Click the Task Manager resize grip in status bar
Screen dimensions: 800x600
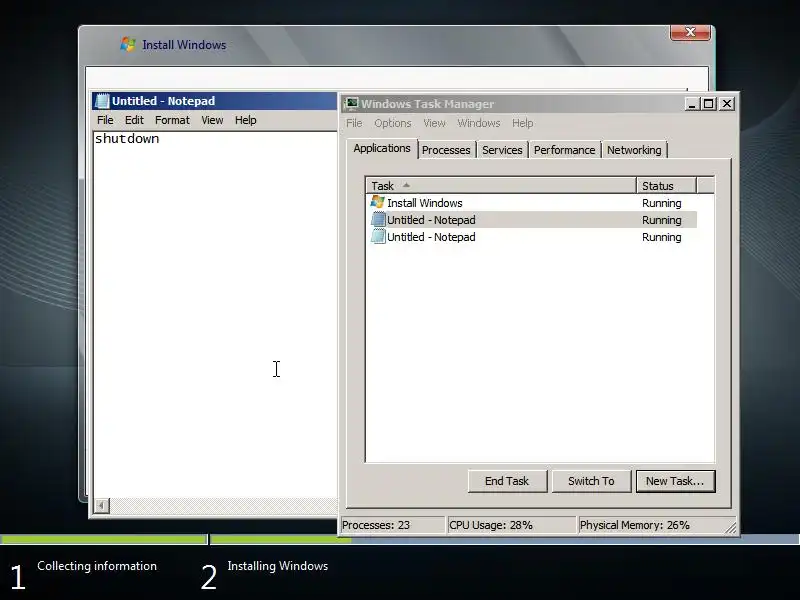[731, 528]
